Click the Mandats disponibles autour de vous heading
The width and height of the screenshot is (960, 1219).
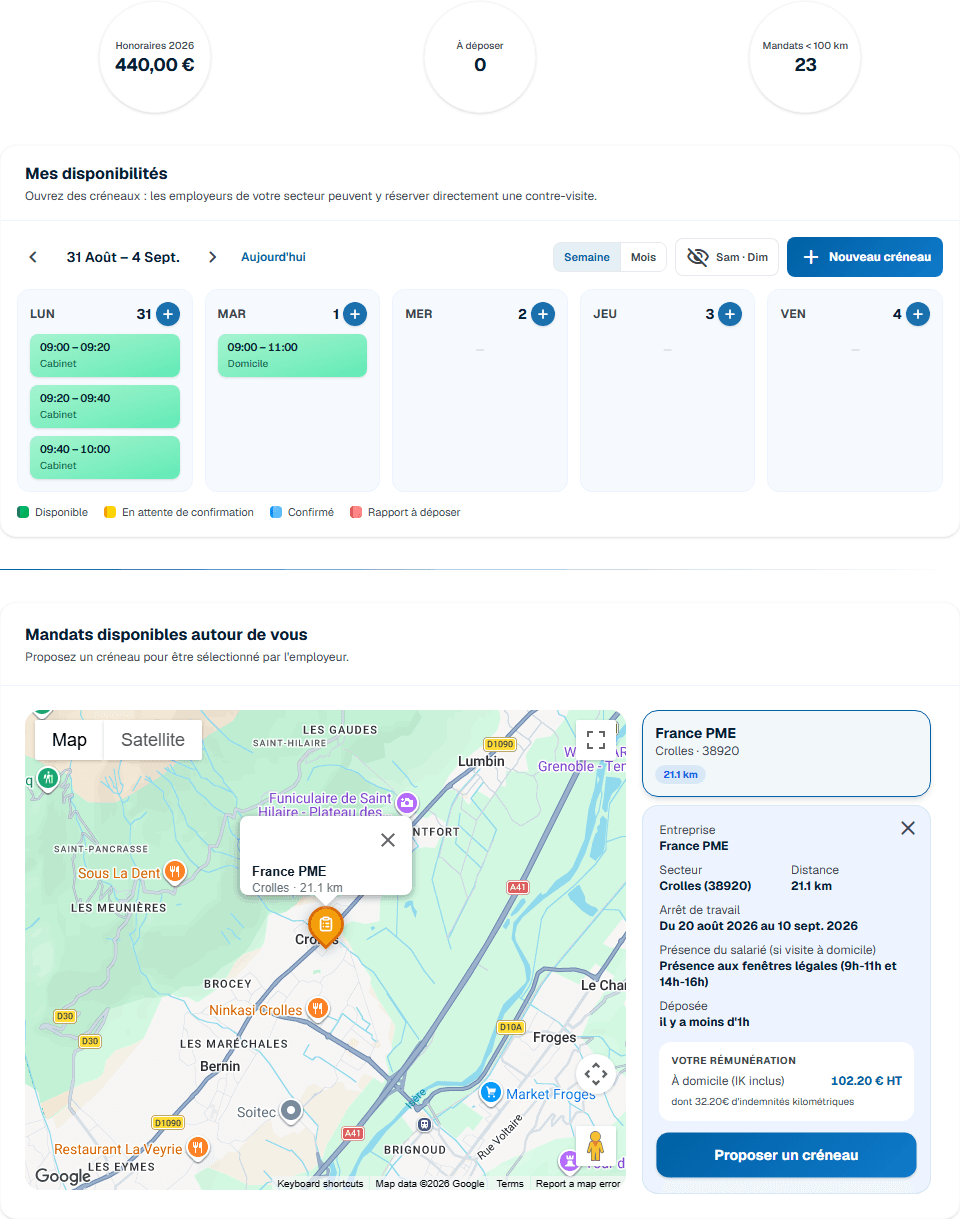166,635
